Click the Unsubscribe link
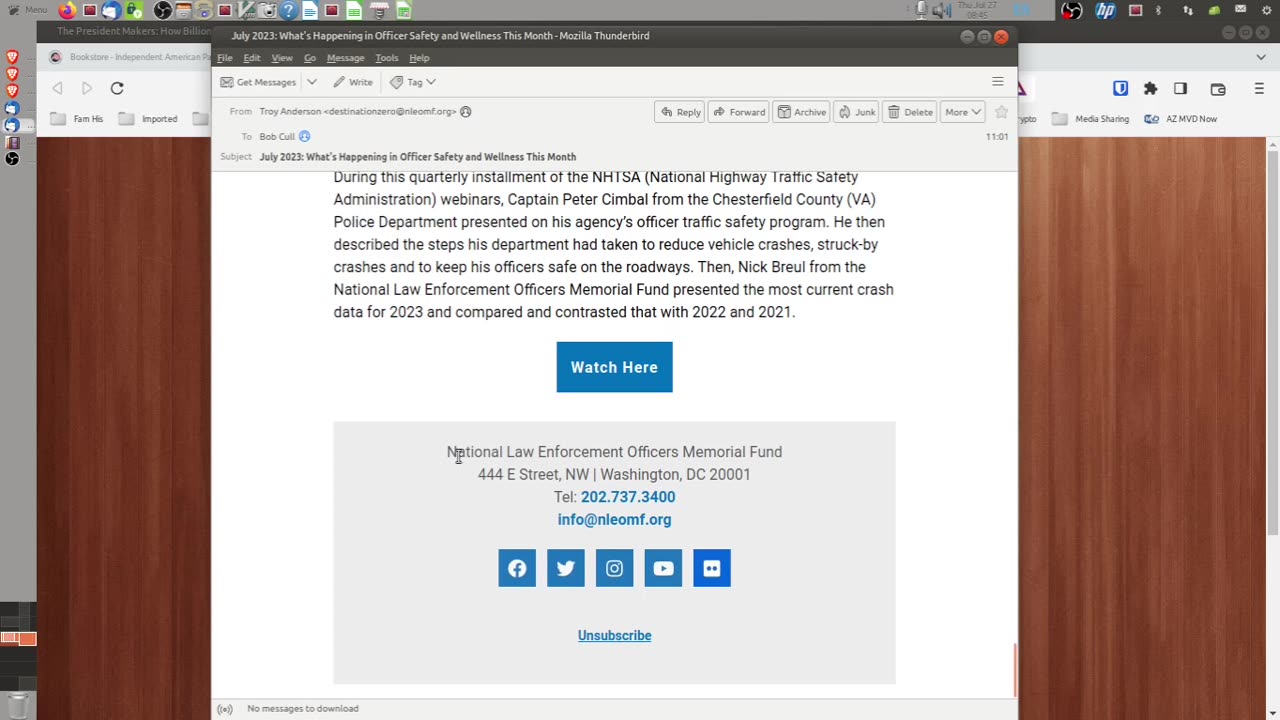1280x720 pixels. click(614, 636)
